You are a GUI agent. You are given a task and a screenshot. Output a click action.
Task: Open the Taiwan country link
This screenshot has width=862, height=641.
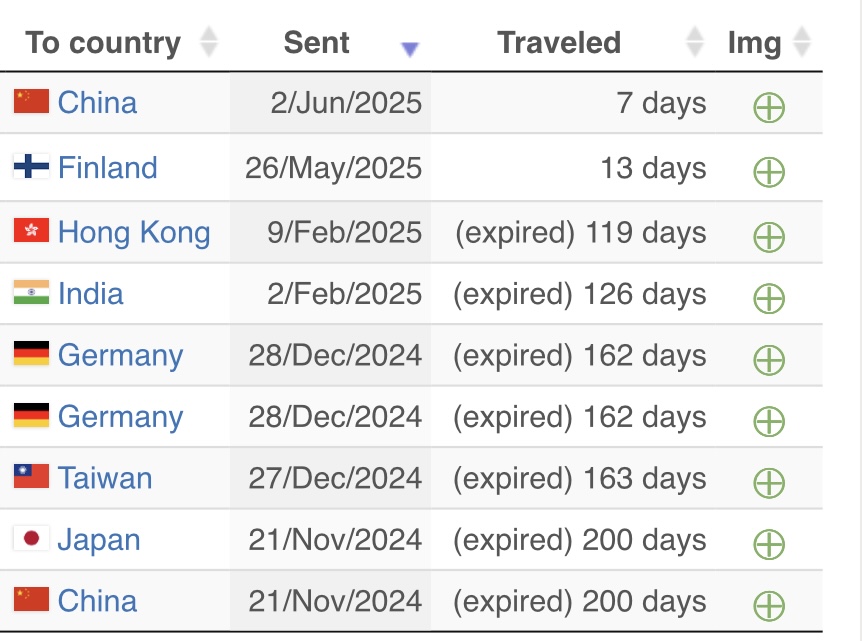click(x=105, y=478)
